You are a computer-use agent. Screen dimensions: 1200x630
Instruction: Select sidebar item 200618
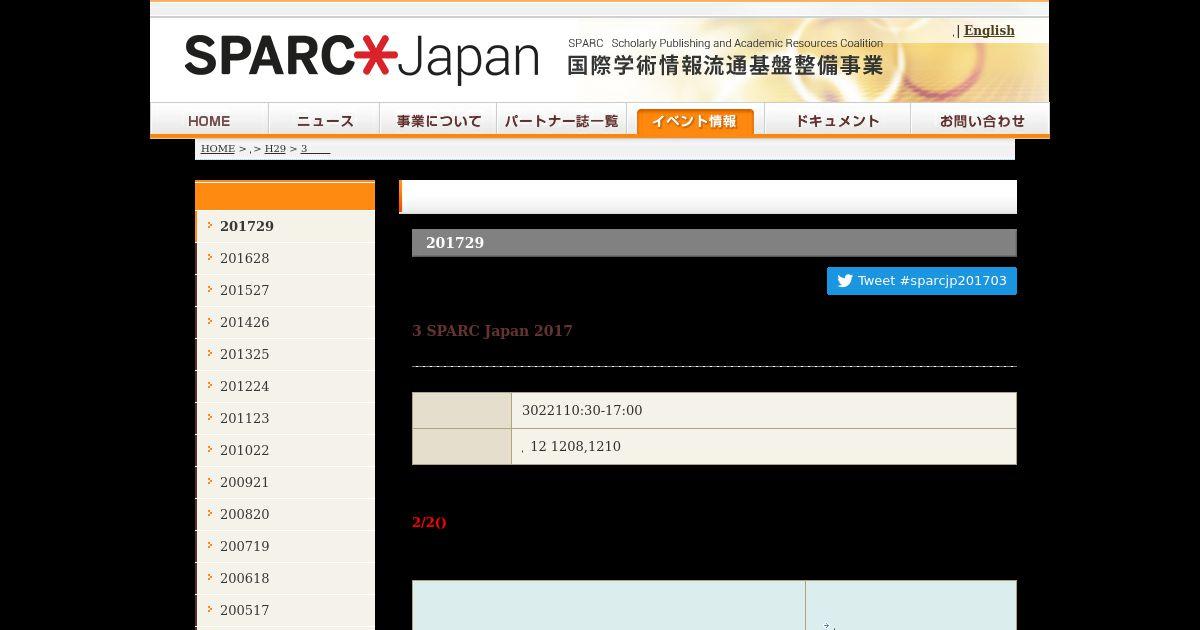(285, 578)
